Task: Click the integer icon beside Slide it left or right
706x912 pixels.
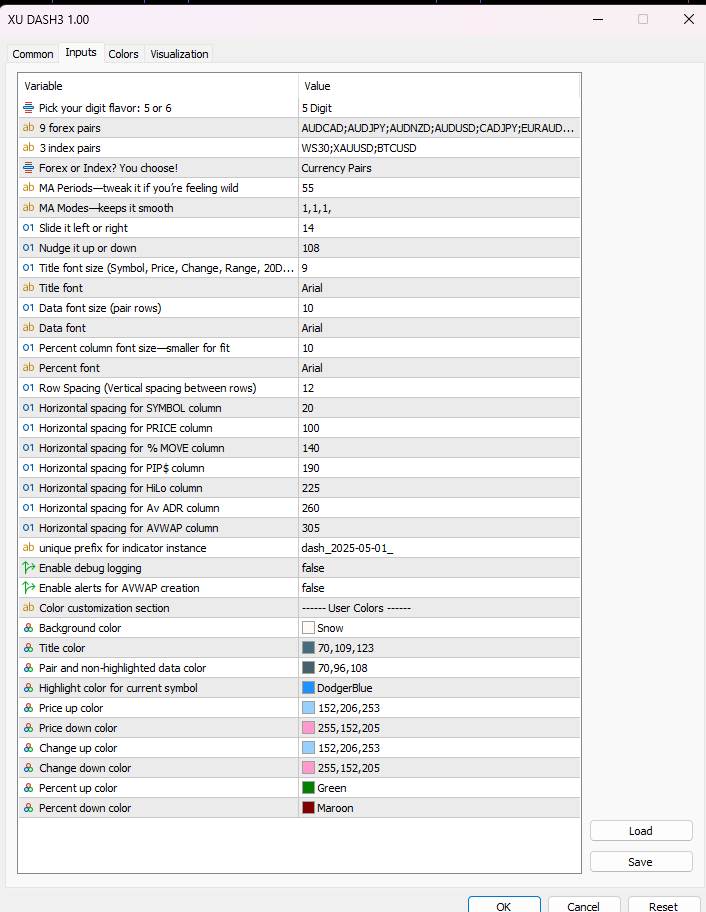Action: (28, 228)
